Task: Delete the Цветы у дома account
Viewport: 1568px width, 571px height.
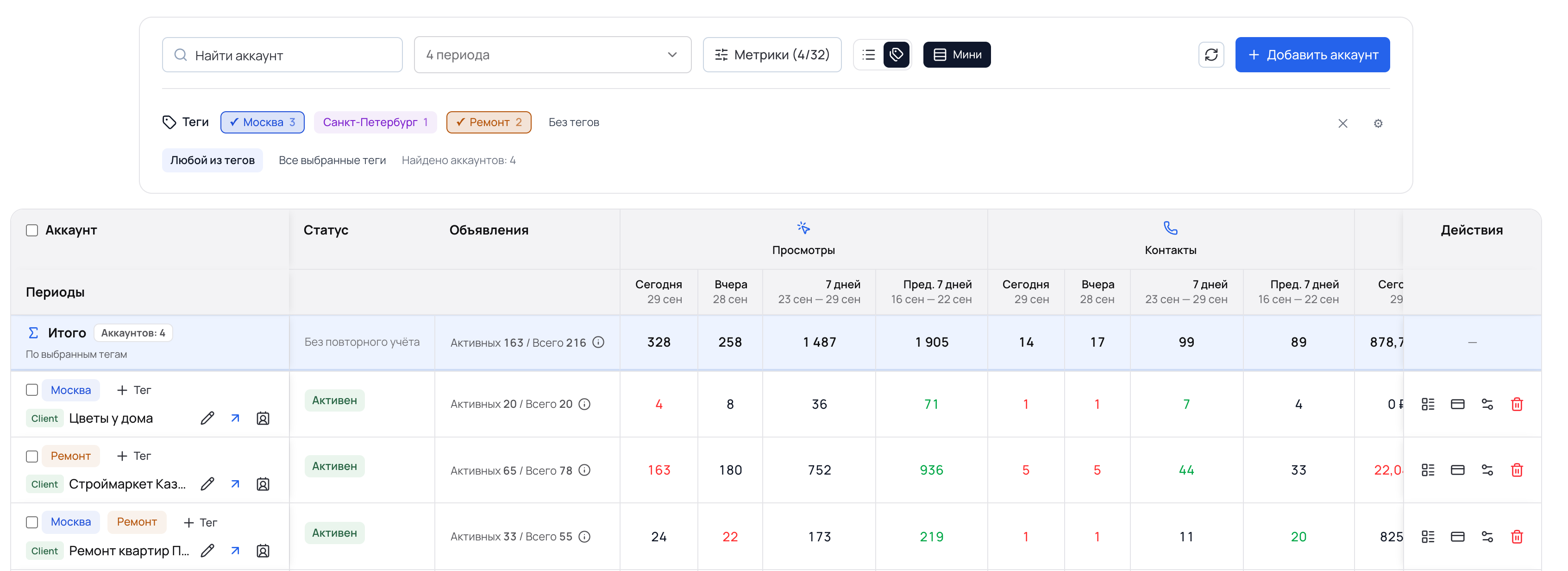Action: point(1516,404)
